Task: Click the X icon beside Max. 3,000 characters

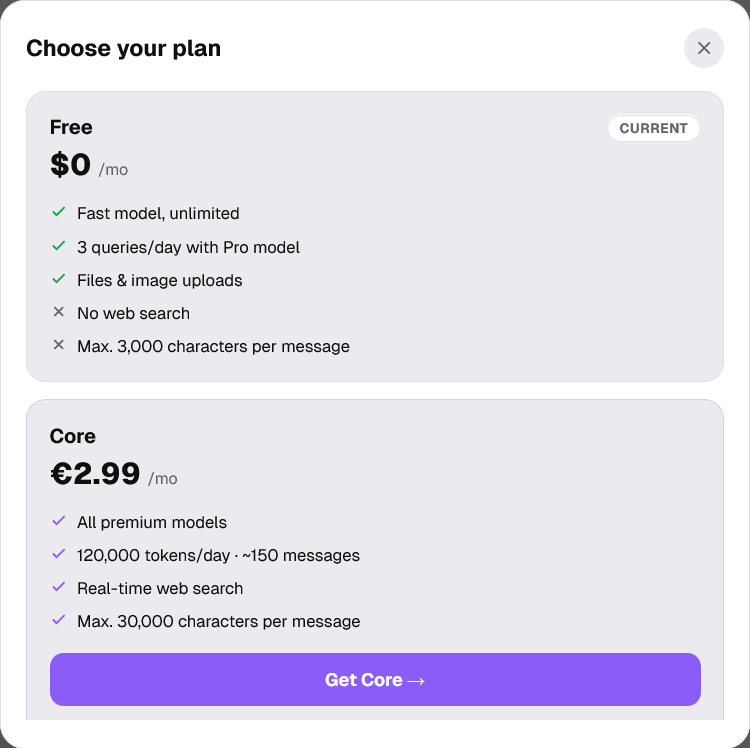Action: (x=59, y=346)
